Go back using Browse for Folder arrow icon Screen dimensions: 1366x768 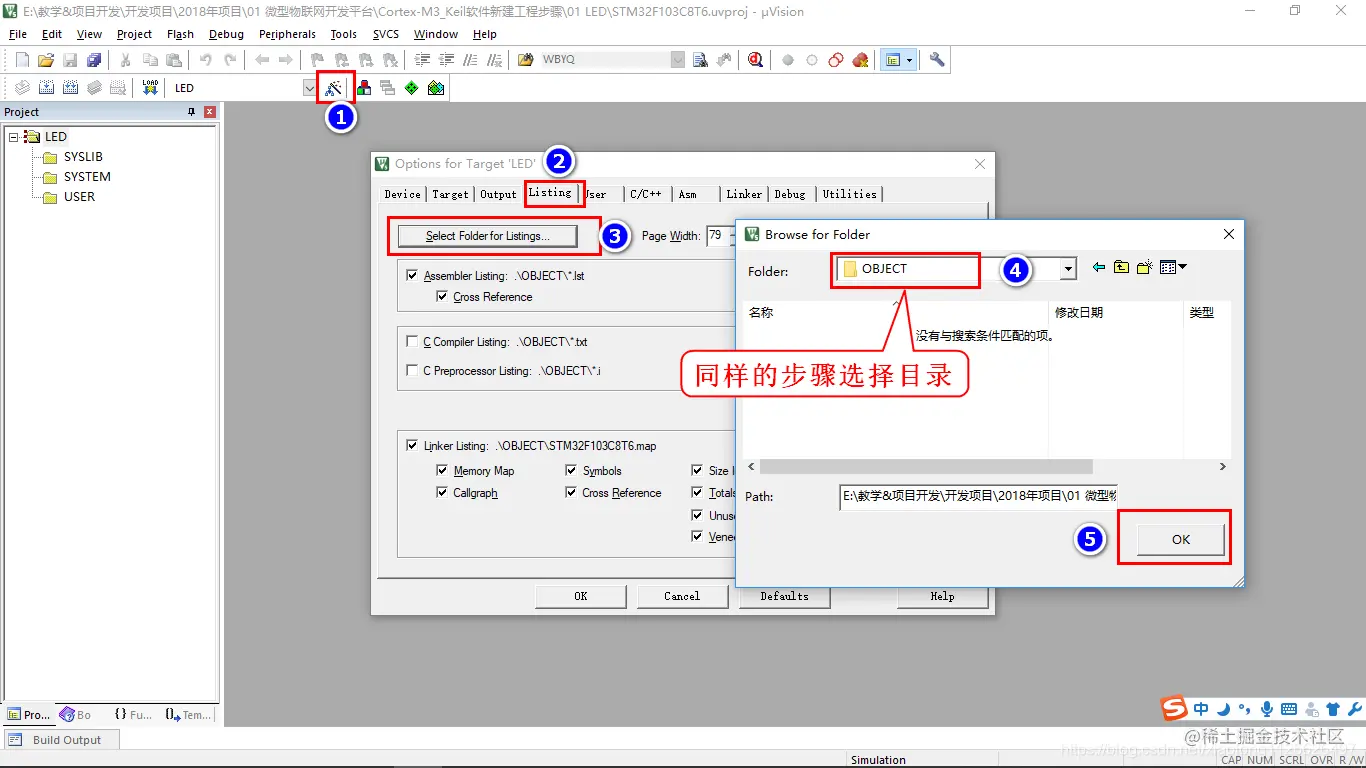pos(1099,267)
